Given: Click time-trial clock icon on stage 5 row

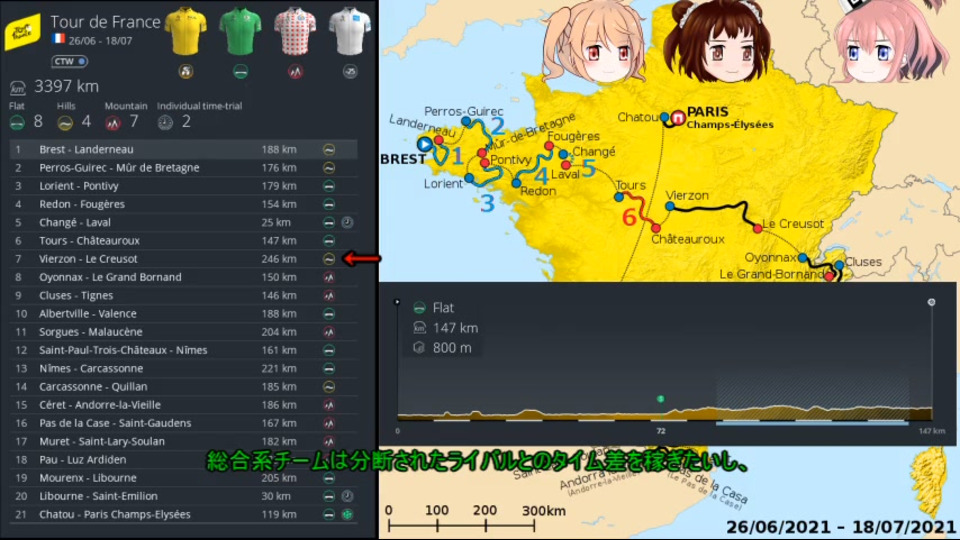Looking at the screenshot, I should click(x=347, y=222).
